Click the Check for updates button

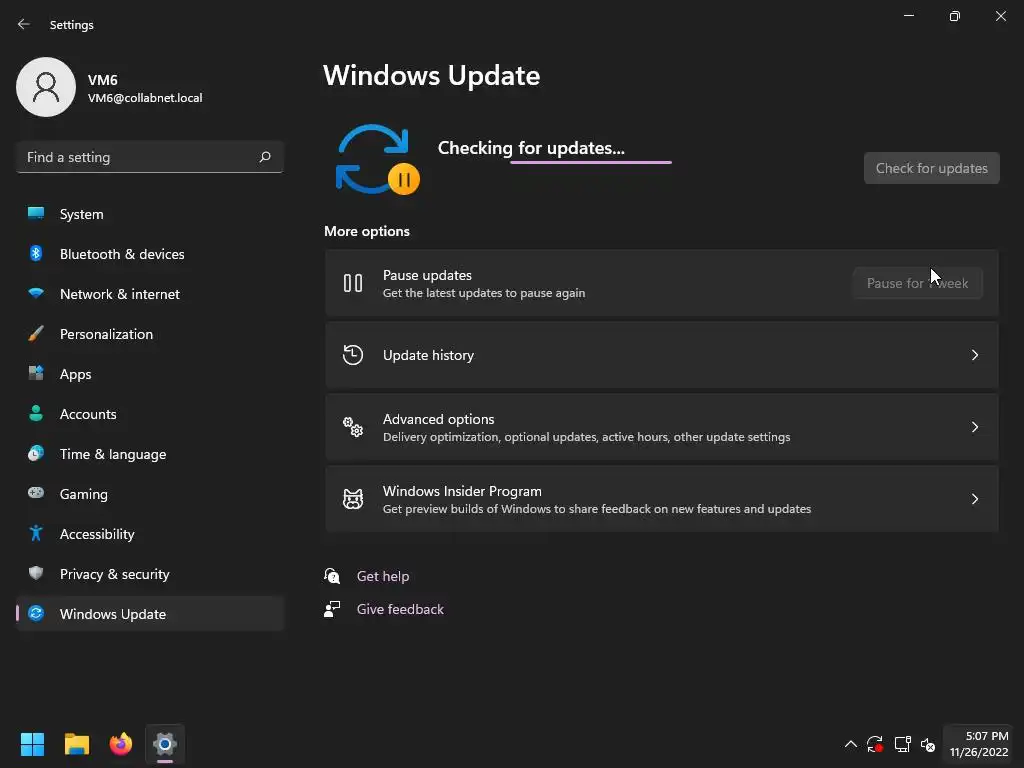coord(931,168)
